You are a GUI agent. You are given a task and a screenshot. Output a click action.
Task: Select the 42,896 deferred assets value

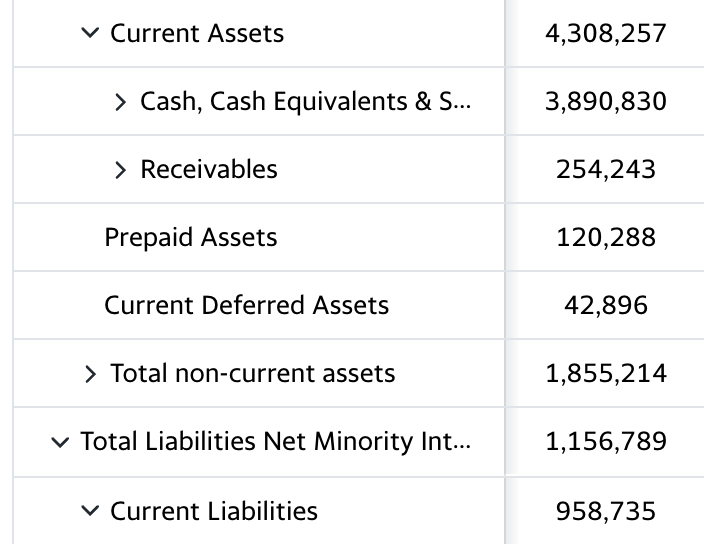point(606,305)
